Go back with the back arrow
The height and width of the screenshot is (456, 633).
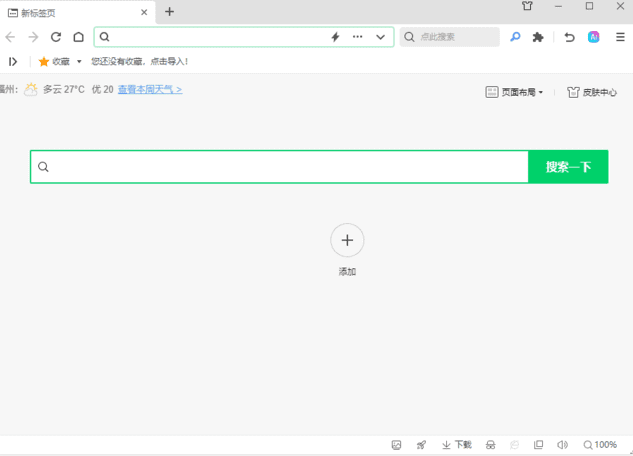tap(10, 37)
